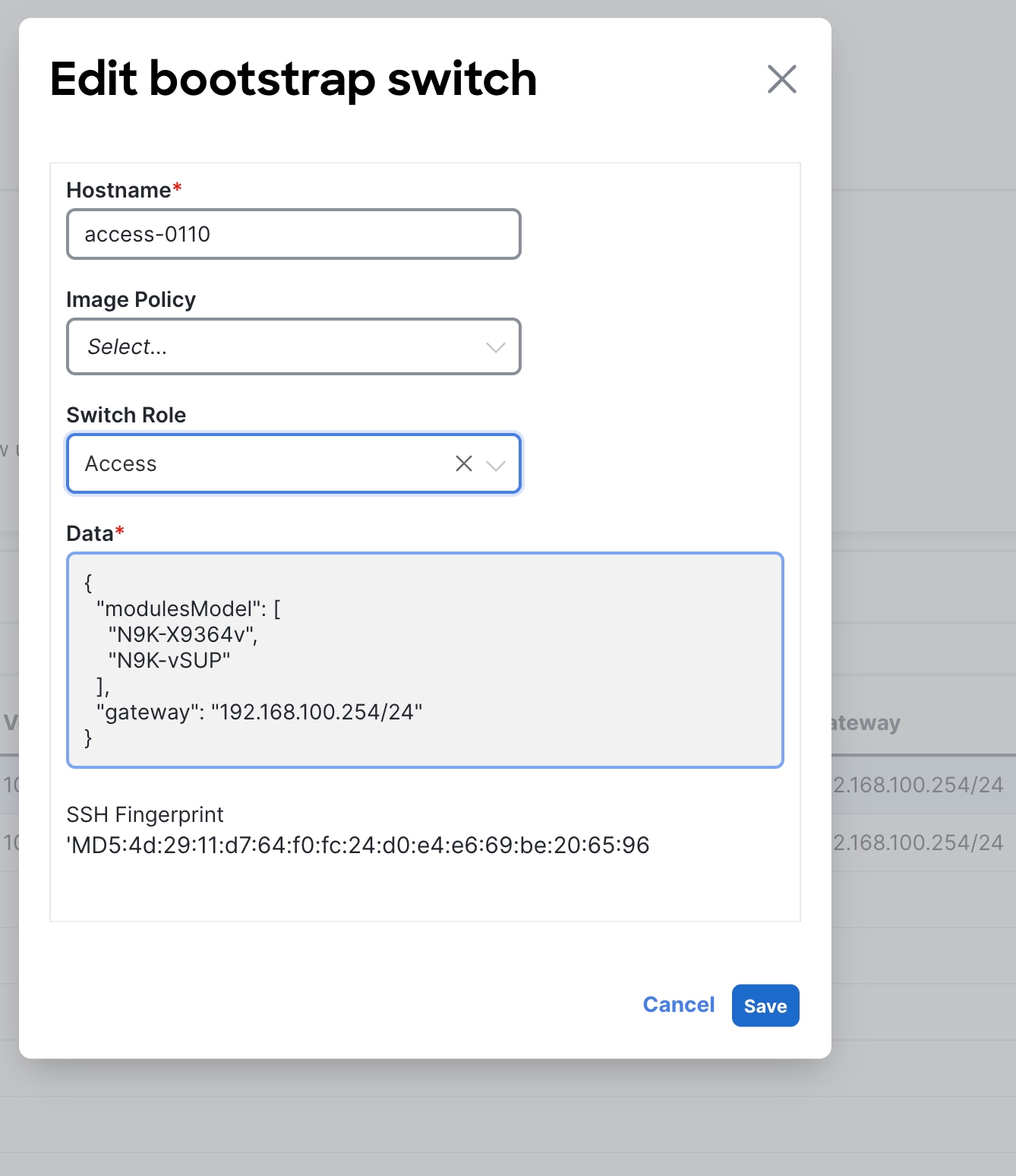Image resolution: width=1016 pixels, height=1176 pixels.
Task: Click the Image Policy dropdown chevron
Action: tap(495, 347)
